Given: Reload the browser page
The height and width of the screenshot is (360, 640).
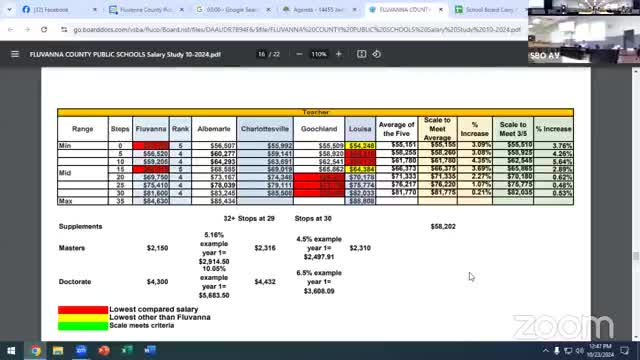Looking at the screenshot, I should click(x=44, y=29).
